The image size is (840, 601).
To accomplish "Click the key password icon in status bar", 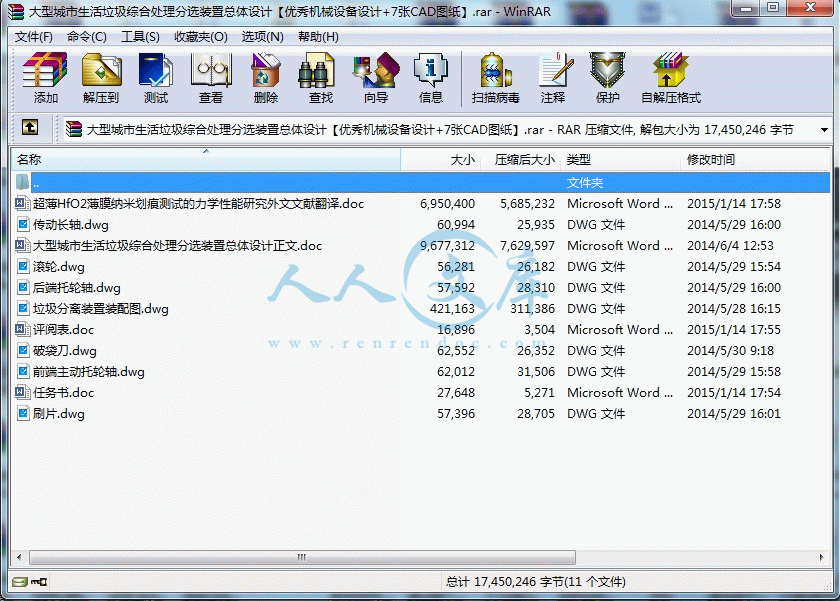I will tap(39, 582).
